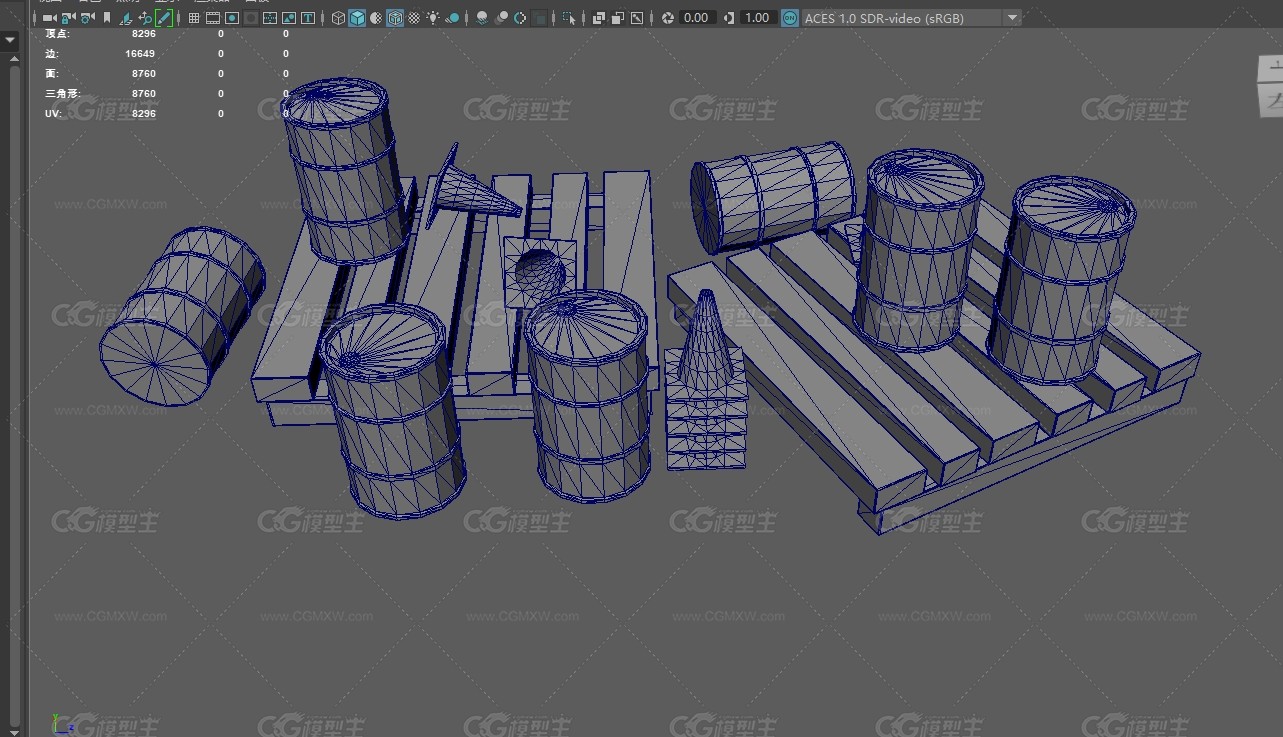
Task: Click the 8296 value in vertices row
Action: click(144, 34)
